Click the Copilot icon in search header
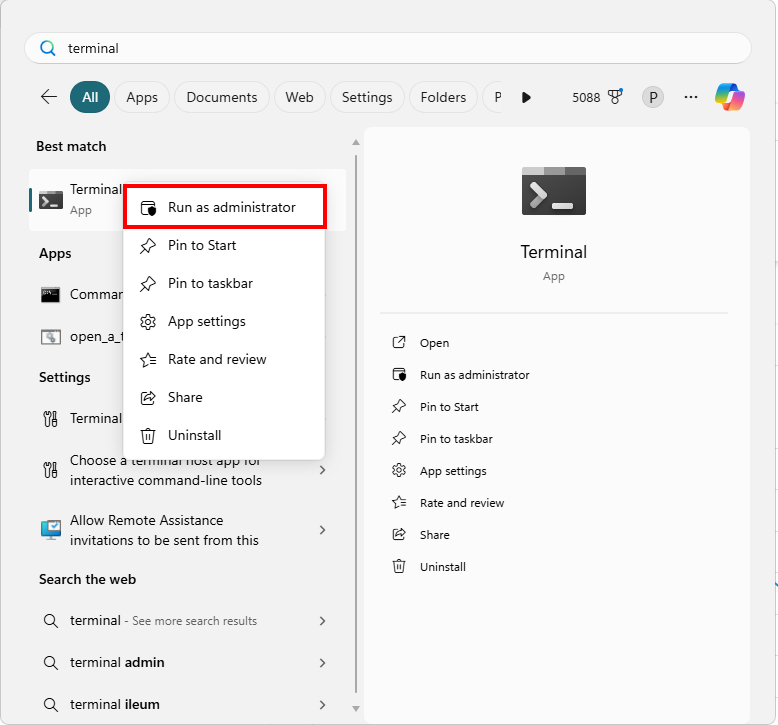778x725 pixels. point(729,97)
